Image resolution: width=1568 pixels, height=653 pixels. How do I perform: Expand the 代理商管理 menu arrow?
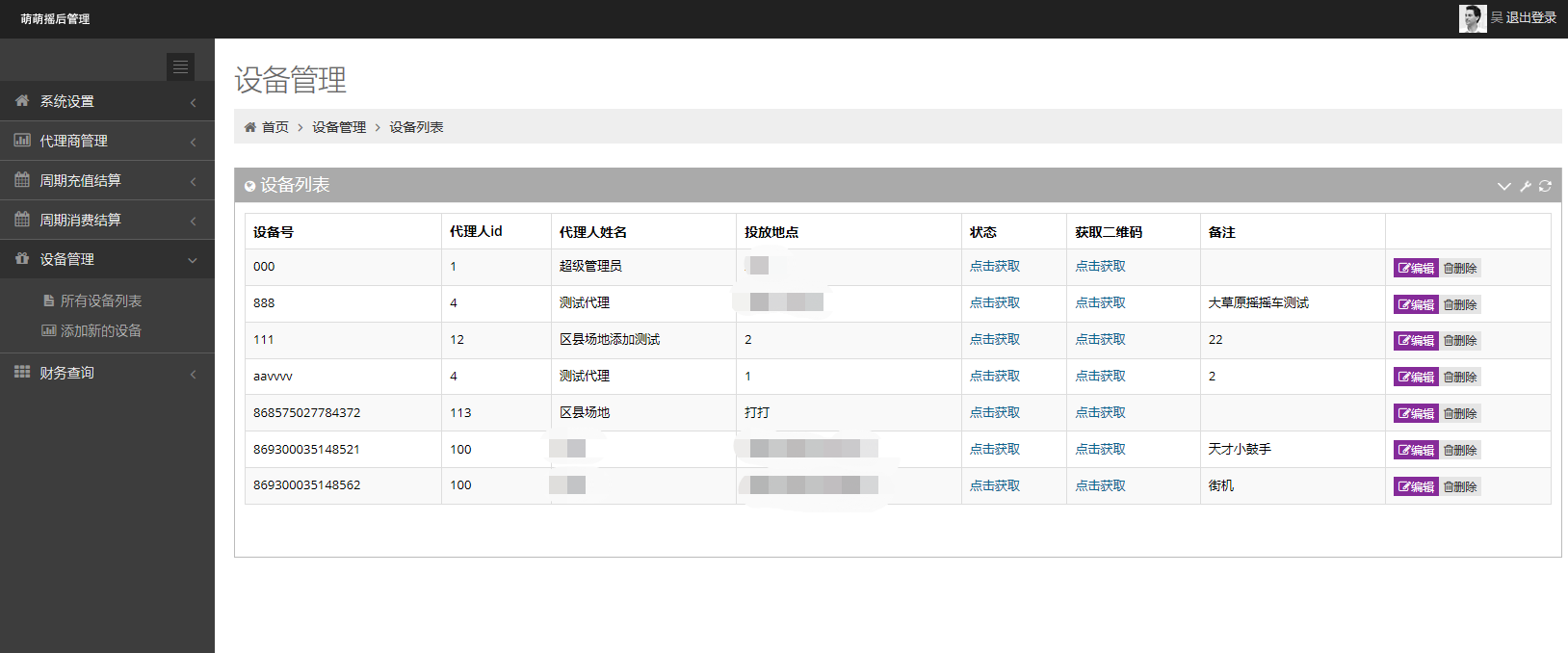click(193, 142)
